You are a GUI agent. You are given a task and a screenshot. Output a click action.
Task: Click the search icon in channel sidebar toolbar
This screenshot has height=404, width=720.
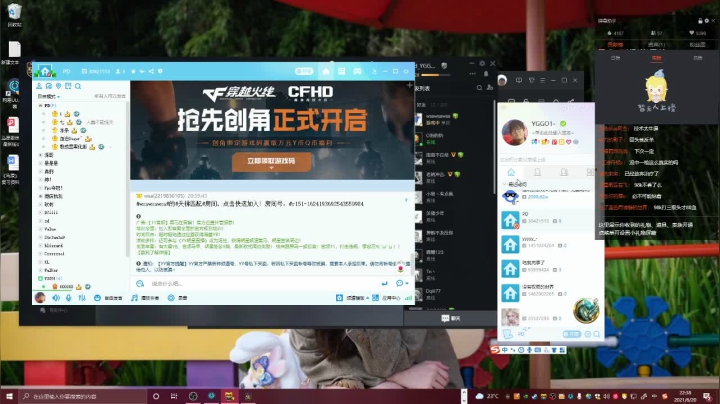tap(78, 86)
